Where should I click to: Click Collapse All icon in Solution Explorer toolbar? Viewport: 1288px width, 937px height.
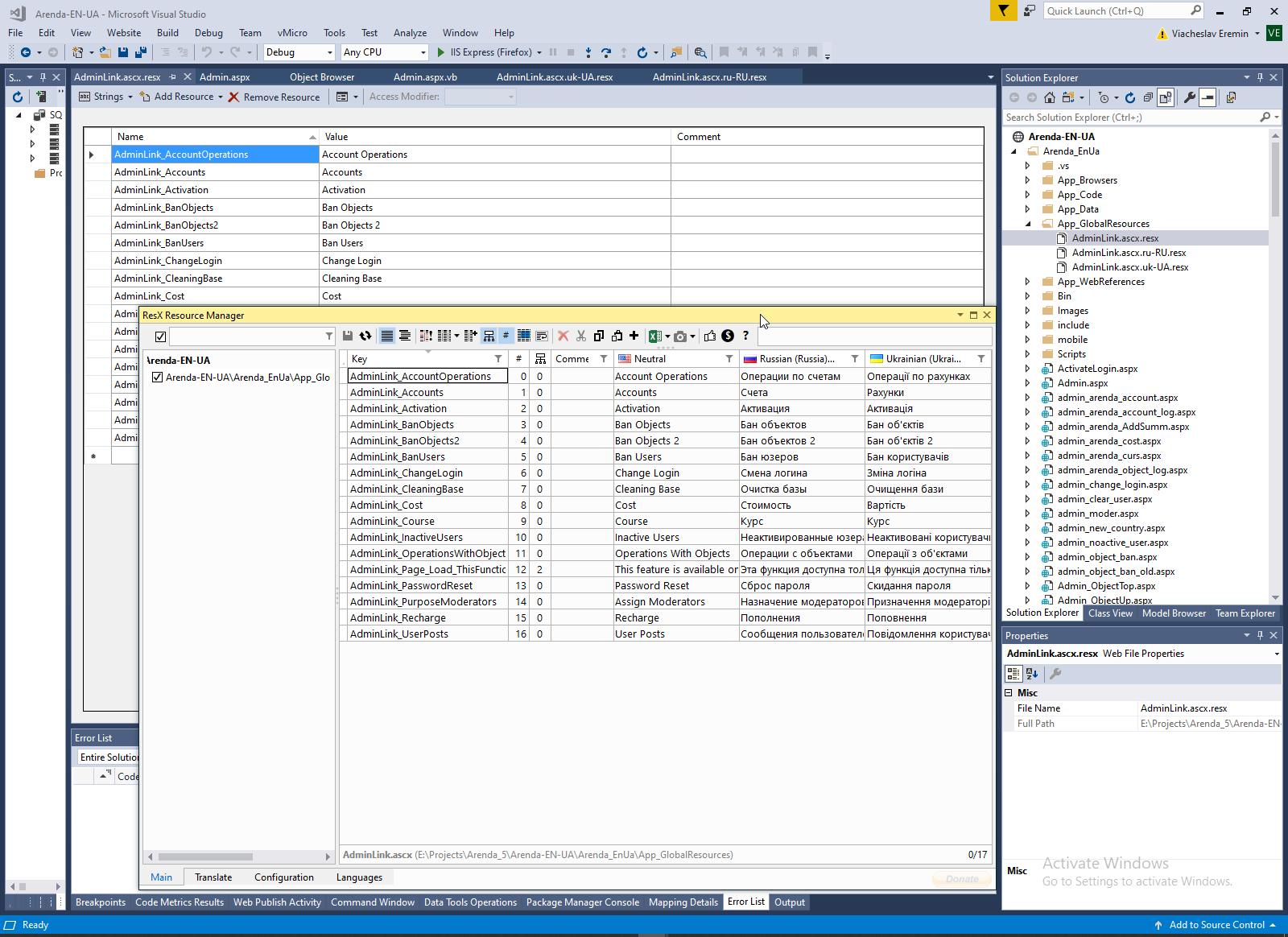click(1148, 97)
